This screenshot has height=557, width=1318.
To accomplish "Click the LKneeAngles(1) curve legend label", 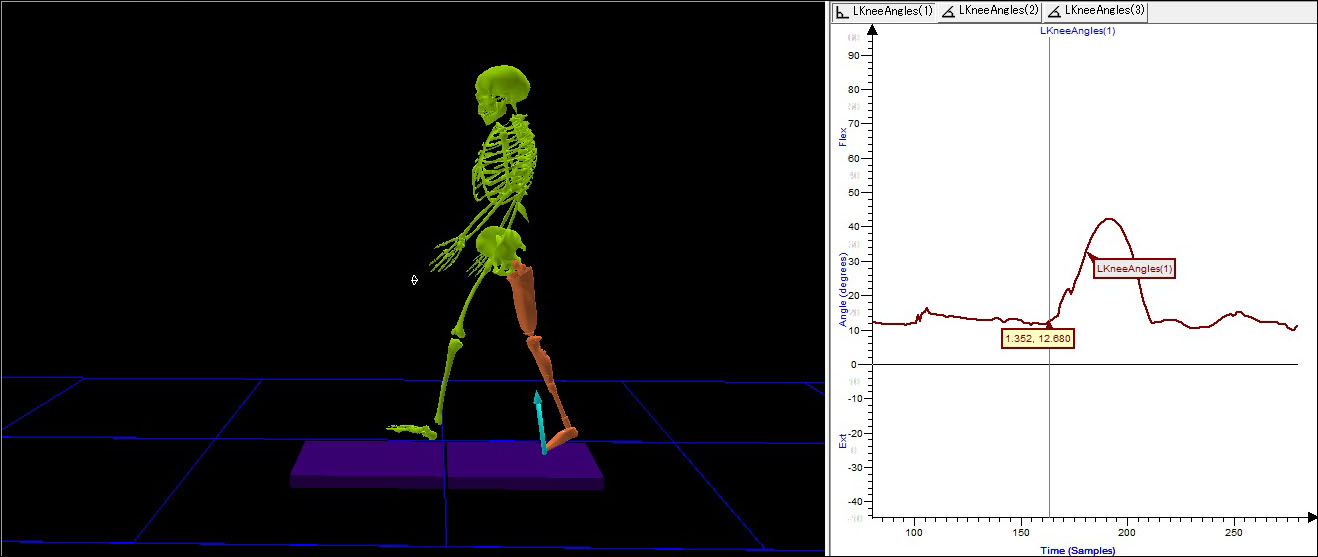I will pyautogui.click(x=1134, y=268).
